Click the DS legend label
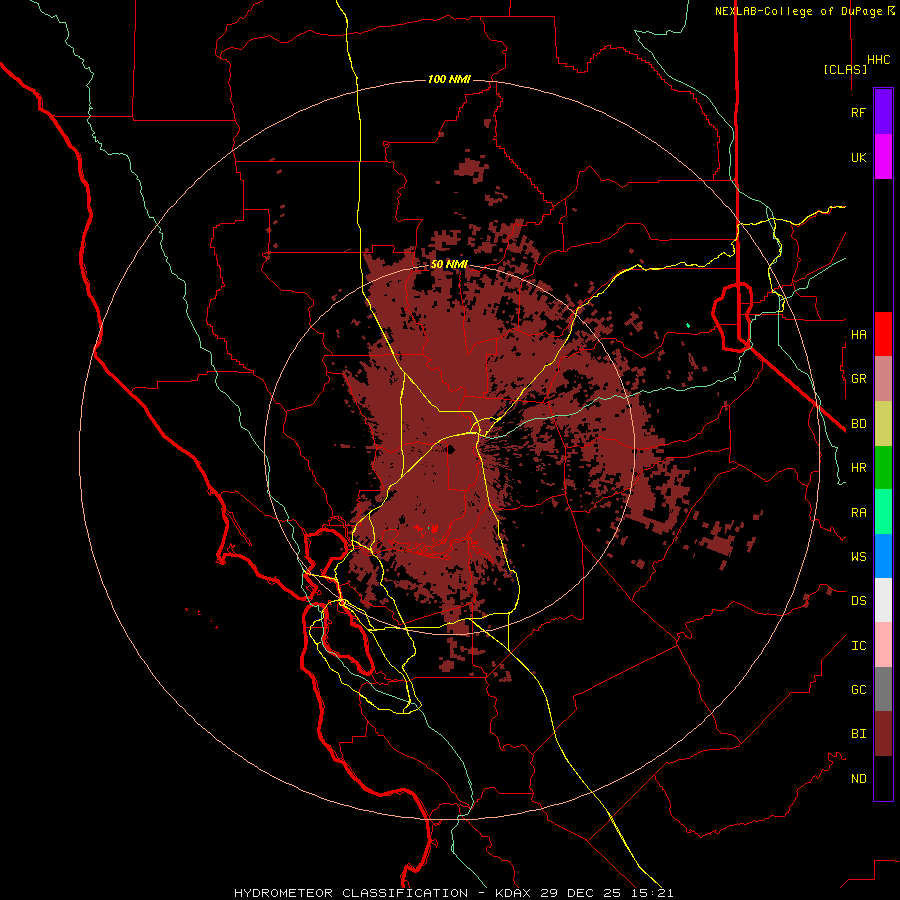Screen dimensions: 900x900 point(858,600)
